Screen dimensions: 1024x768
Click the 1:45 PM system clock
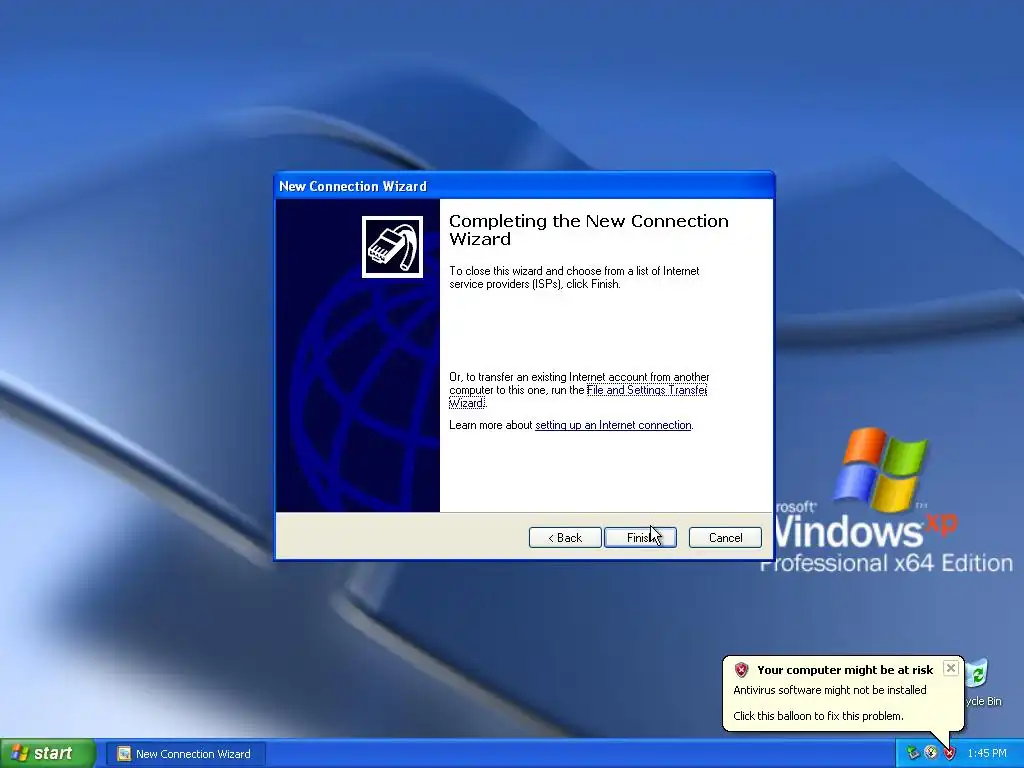pyautogui.click(x=987, y=754)
